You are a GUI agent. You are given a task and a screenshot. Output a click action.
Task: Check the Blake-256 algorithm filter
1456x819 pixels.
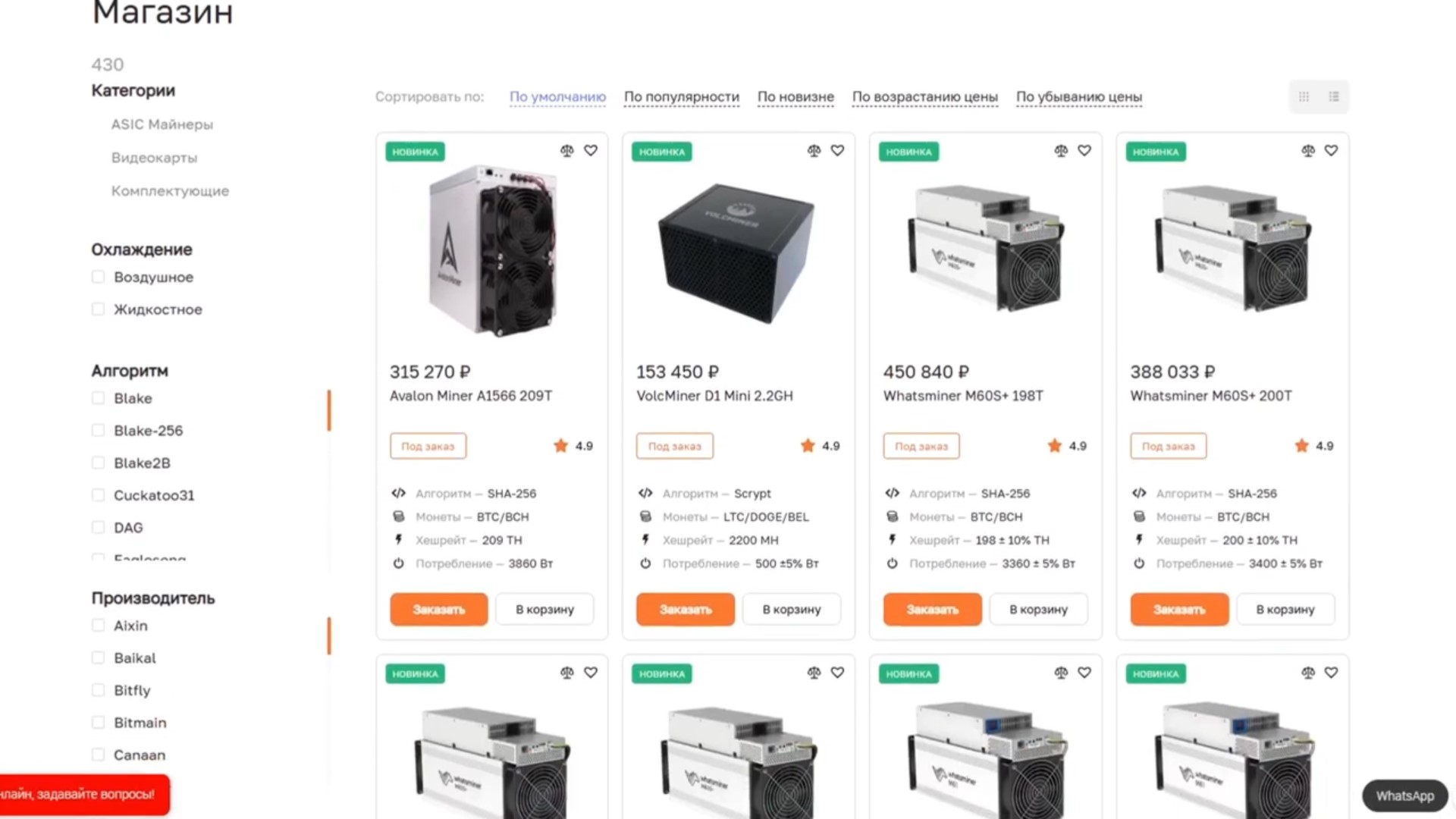[x=98, y=430]
